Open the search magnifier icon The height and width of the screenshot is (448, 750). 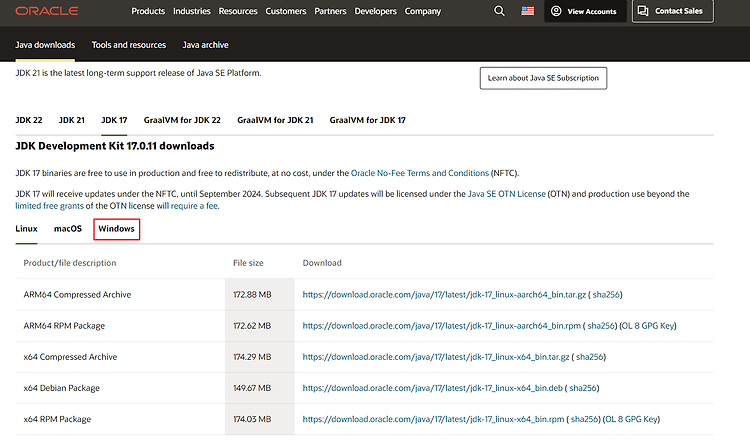499,11
